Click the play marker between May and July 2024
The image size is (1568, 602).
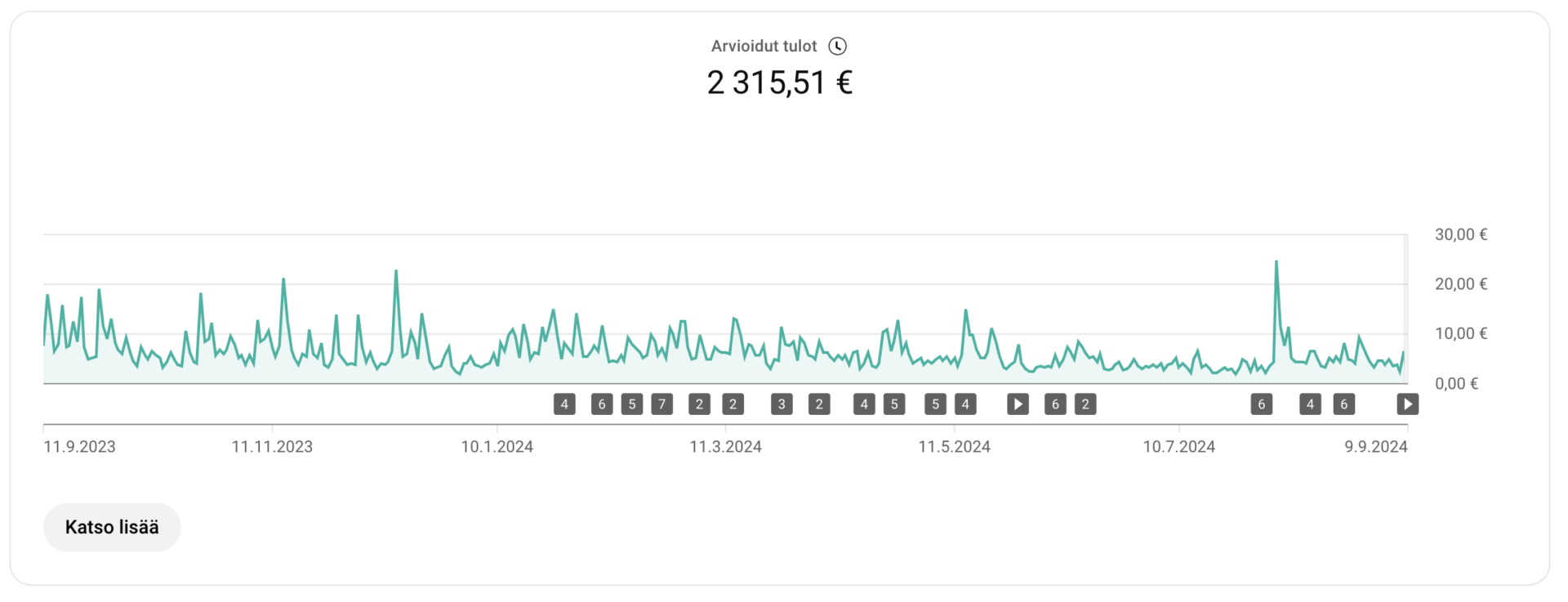point(1018,404)
